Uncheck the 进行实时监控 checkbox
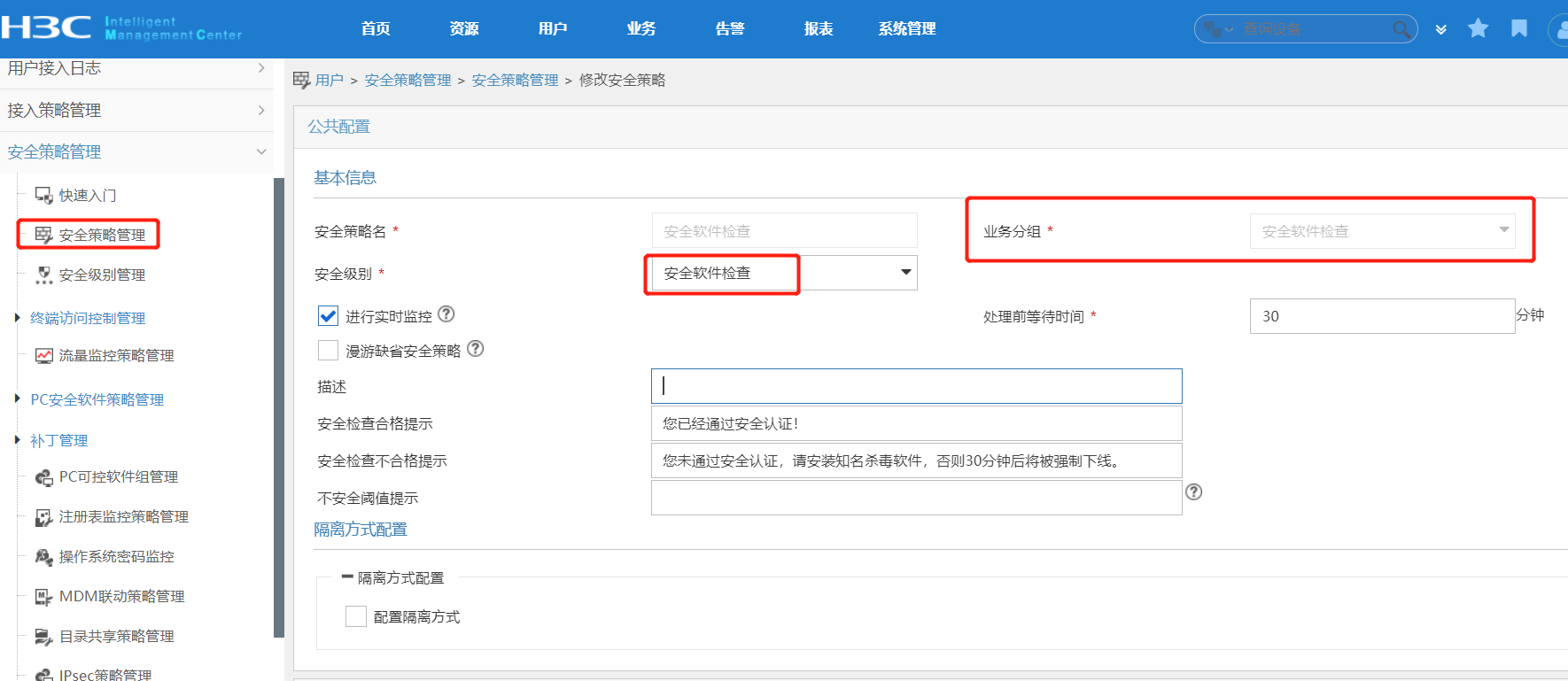 click(x=328, y=316)
